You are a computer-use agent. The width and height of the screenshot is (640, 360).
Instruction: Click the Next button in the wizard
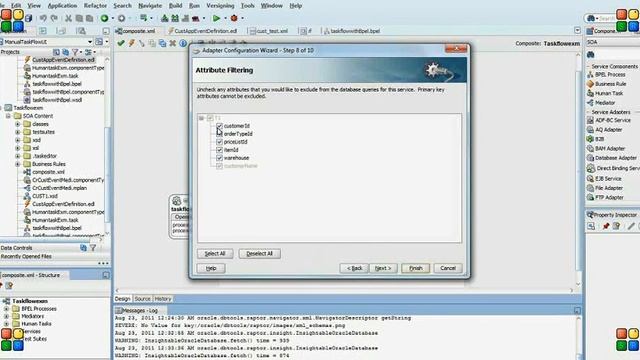pos(383,269)
